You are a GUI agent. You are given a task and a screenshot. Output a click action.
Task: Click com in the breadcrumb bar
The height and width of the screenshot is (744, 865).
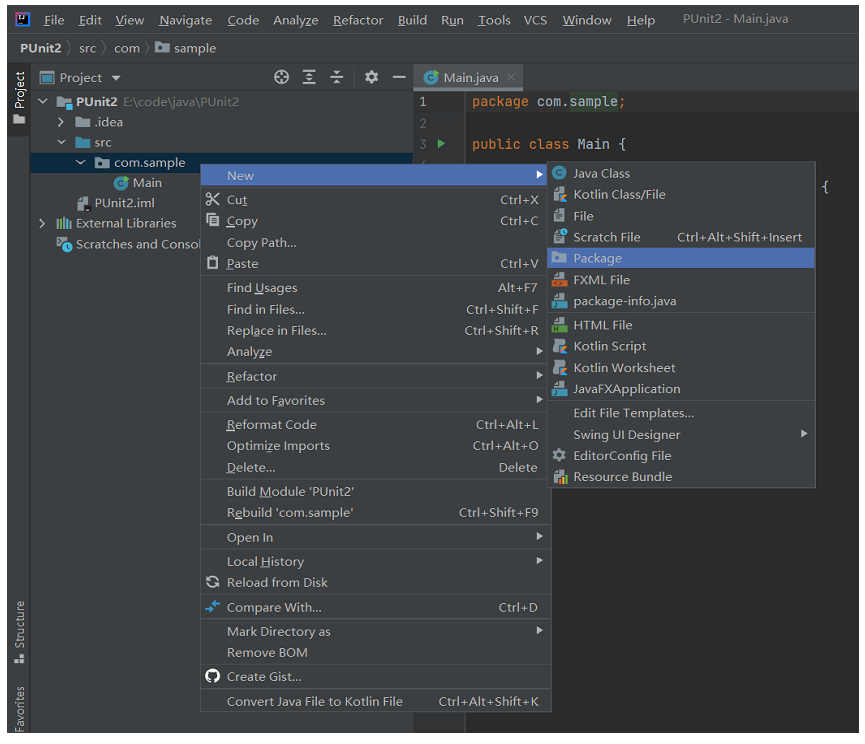[127, 49]
